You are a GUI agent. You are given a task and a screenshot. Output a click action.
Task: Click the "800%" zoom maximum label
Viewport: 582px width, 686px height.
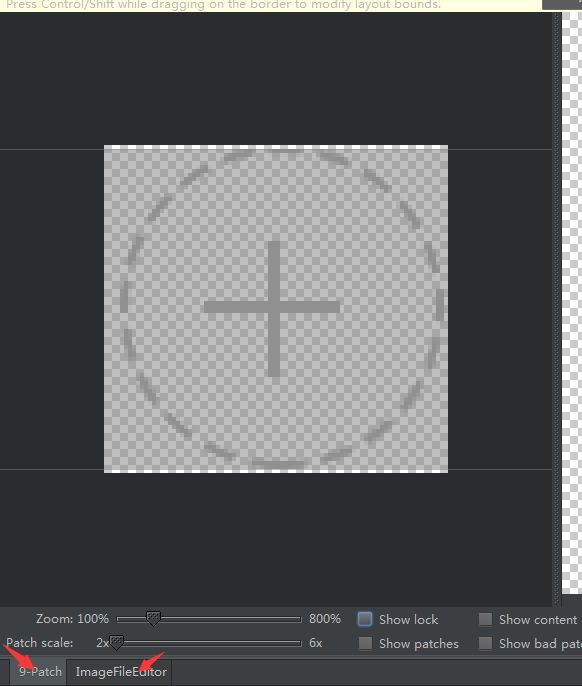pyautogui.click(x=325, y=619)
